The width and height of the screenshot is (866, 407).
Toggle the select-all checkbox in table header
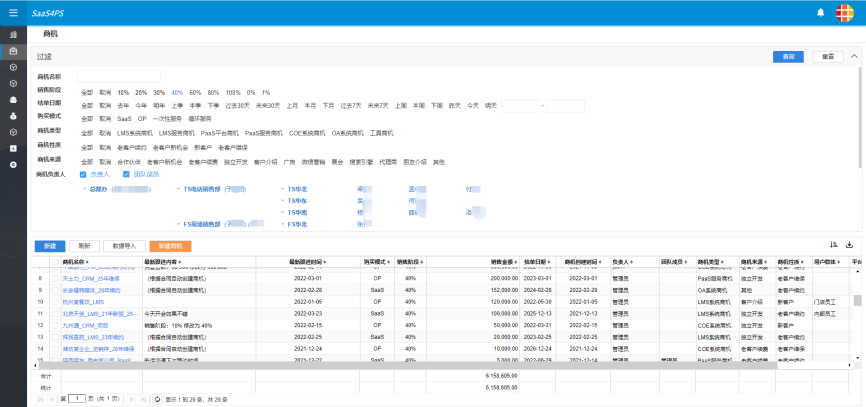coord(55,262)
